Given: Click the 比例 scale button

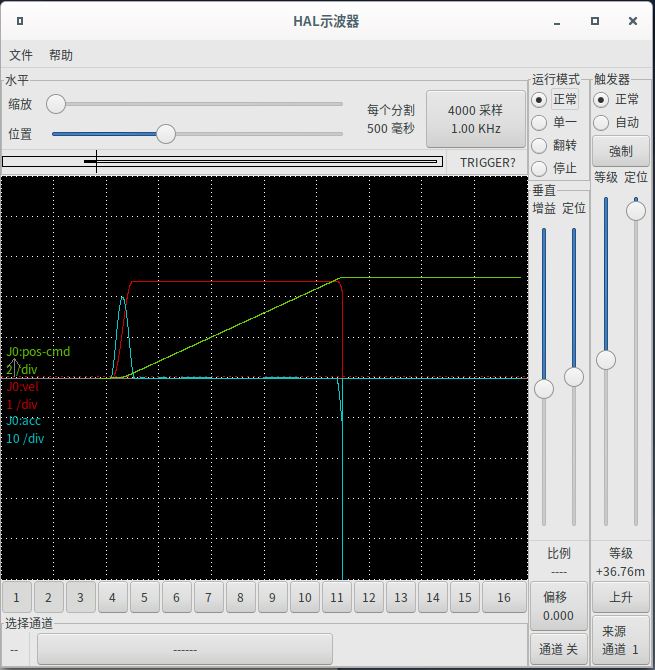Looking at the screenshot, I should click(559, 562).
